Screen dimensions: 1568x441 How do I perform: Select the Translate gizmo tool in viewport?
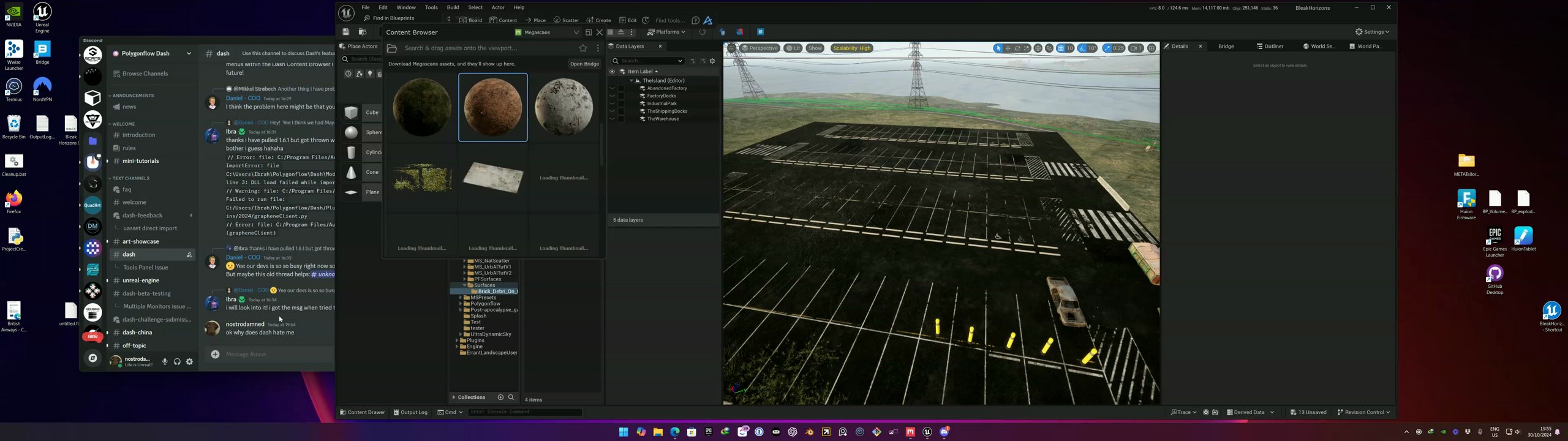point(1008,48)
